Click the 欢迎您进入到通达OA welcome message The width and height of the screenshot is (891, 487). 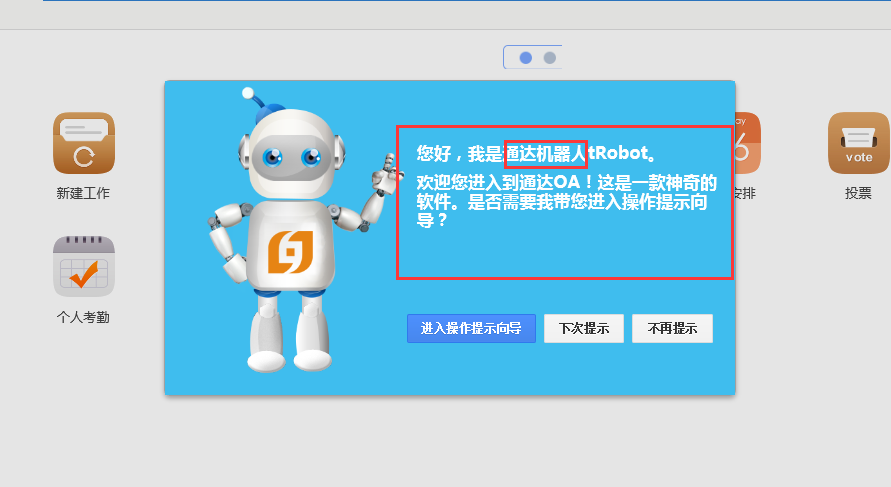[566, 201]
